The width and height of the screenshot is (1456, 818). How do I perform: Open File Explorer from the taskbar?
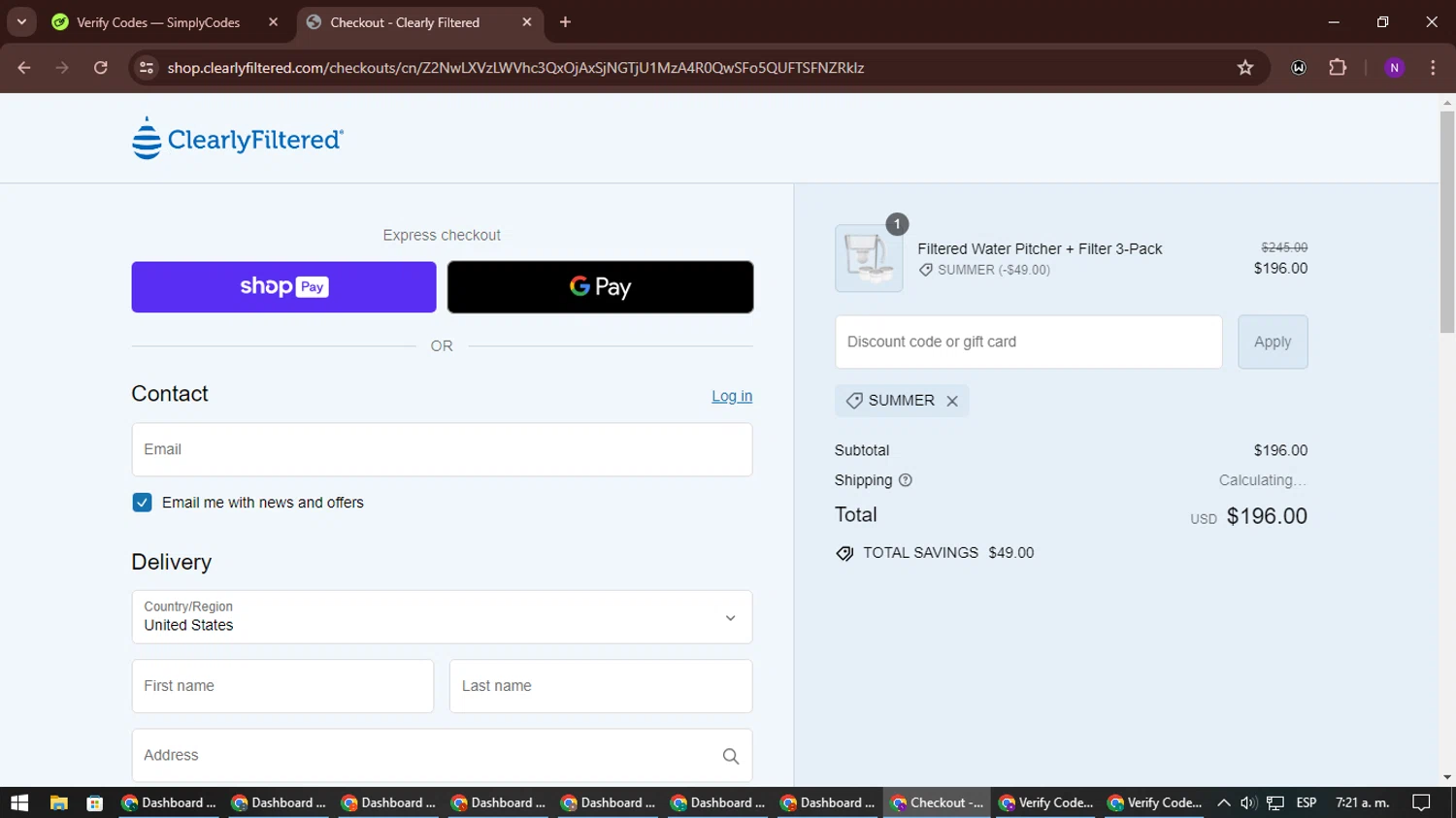coord(59,802)
